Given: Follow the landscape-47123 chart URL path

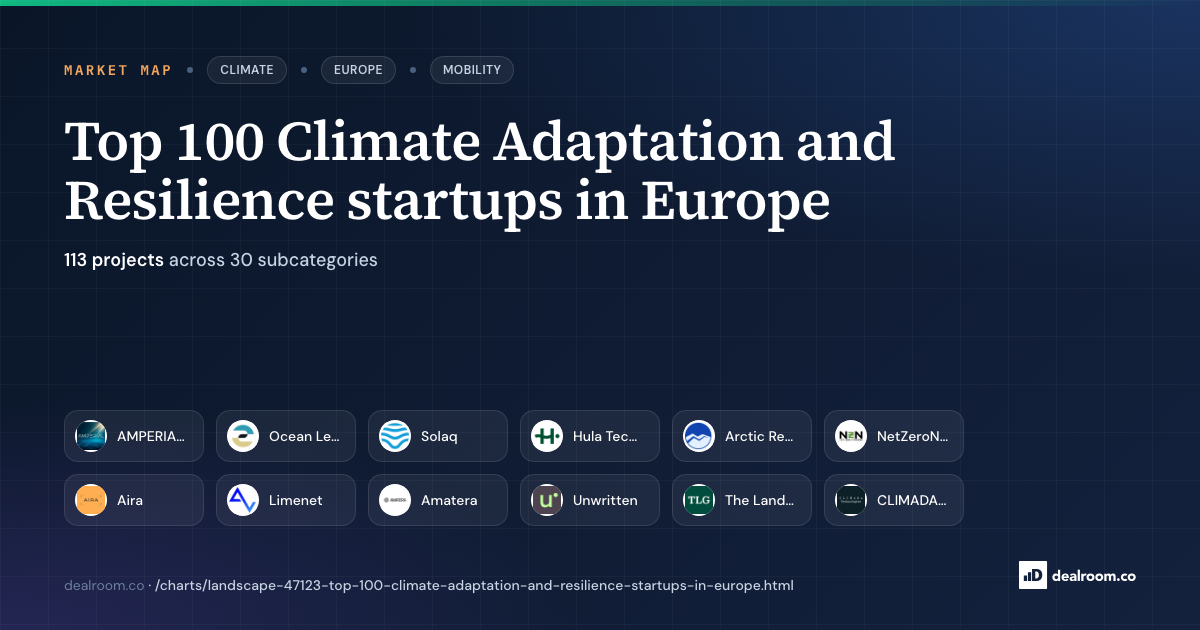Looking at the screenshot, I should (474, 585).
